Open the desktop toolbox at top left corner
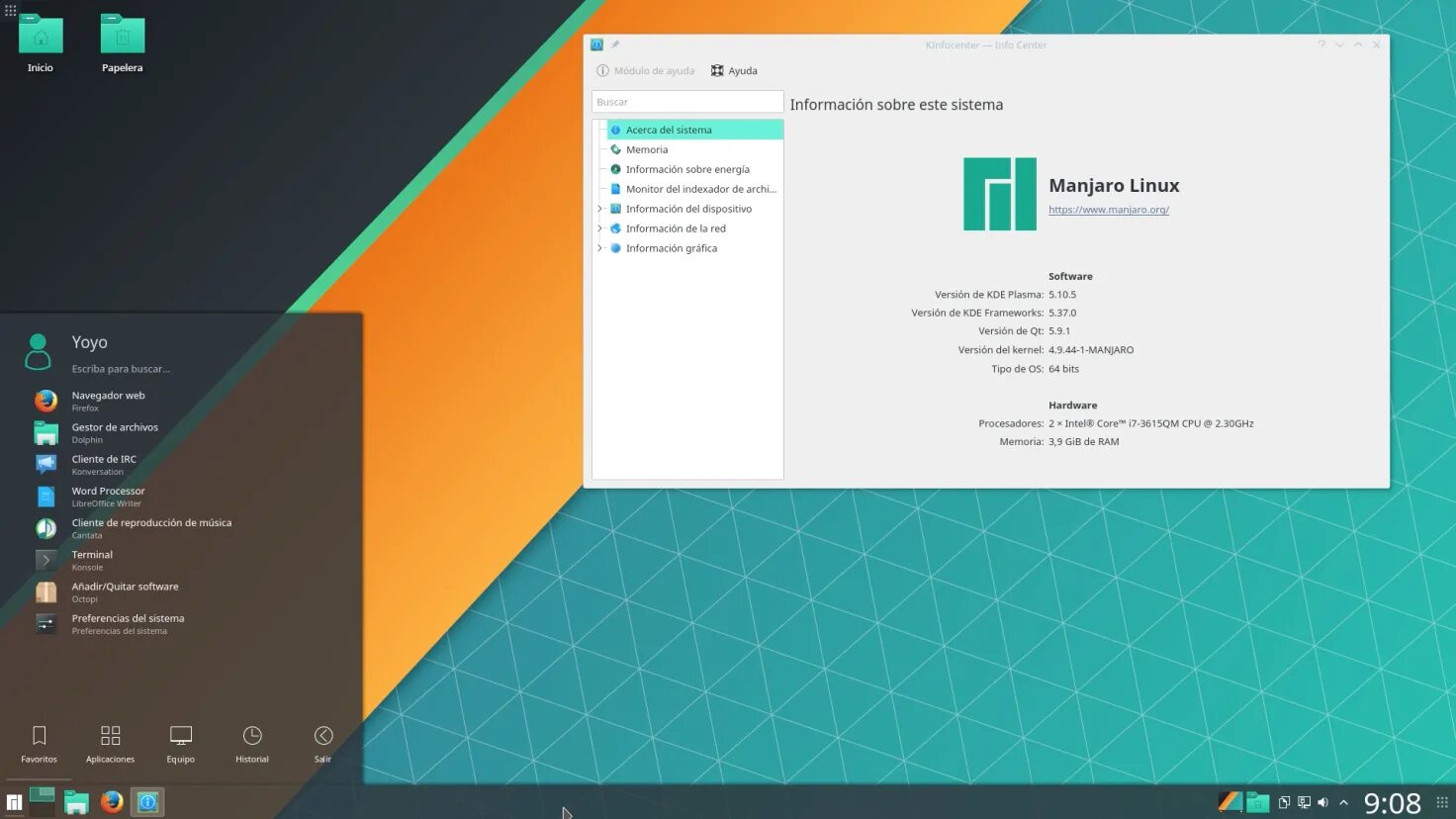This screenshot has height=819, width=1456. coord(10,10)
